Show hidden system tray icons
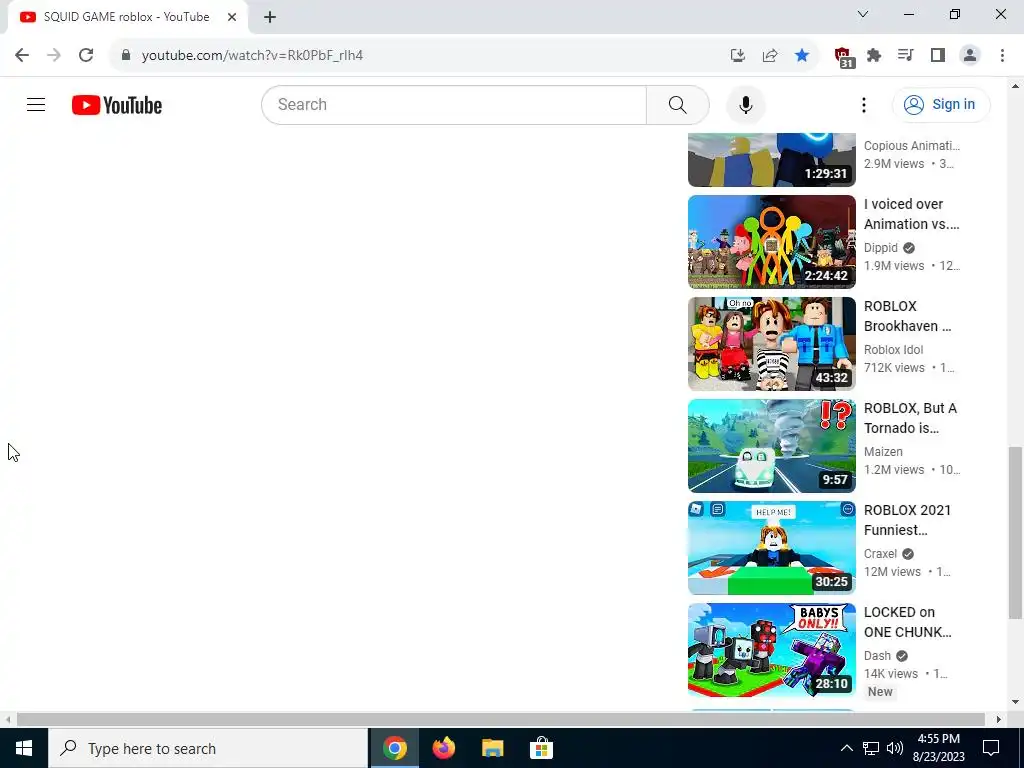Image resolution: width=1024 pixels, height=768 pixels. (846, 748)
